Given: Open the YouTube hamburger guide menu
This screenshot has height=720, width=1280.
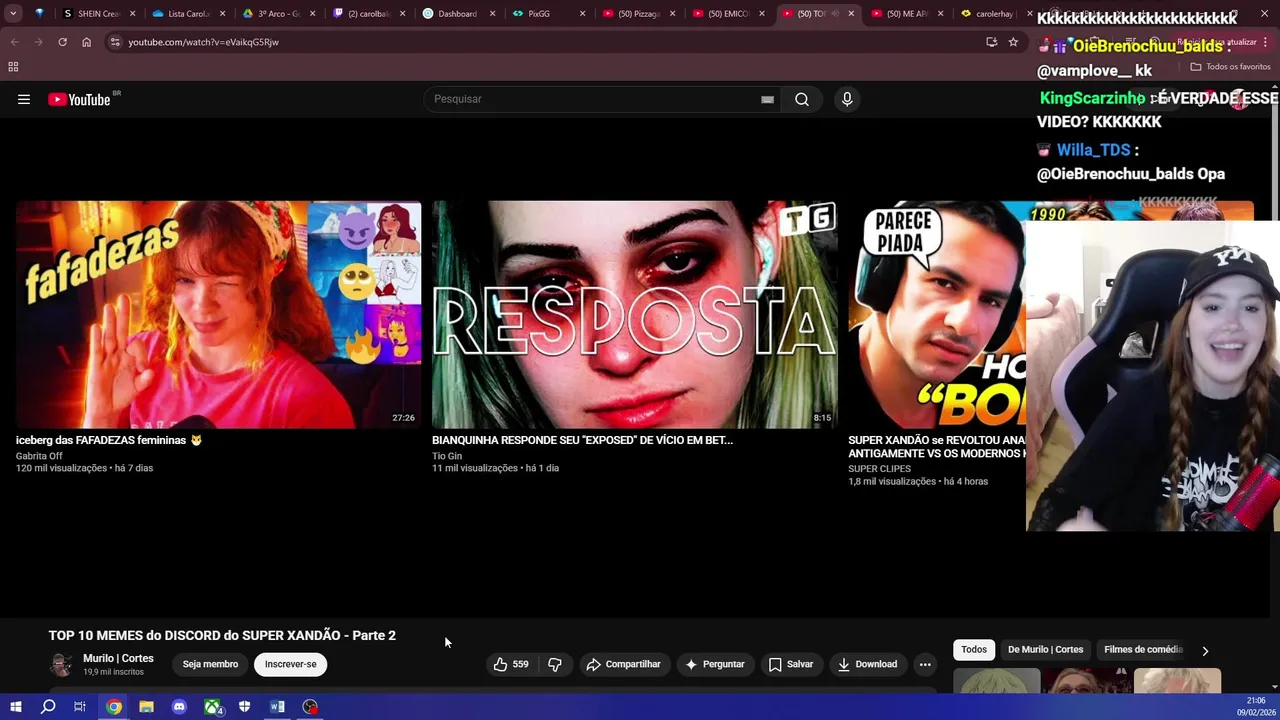Looking at the screenshot, I should coord(24,99).
